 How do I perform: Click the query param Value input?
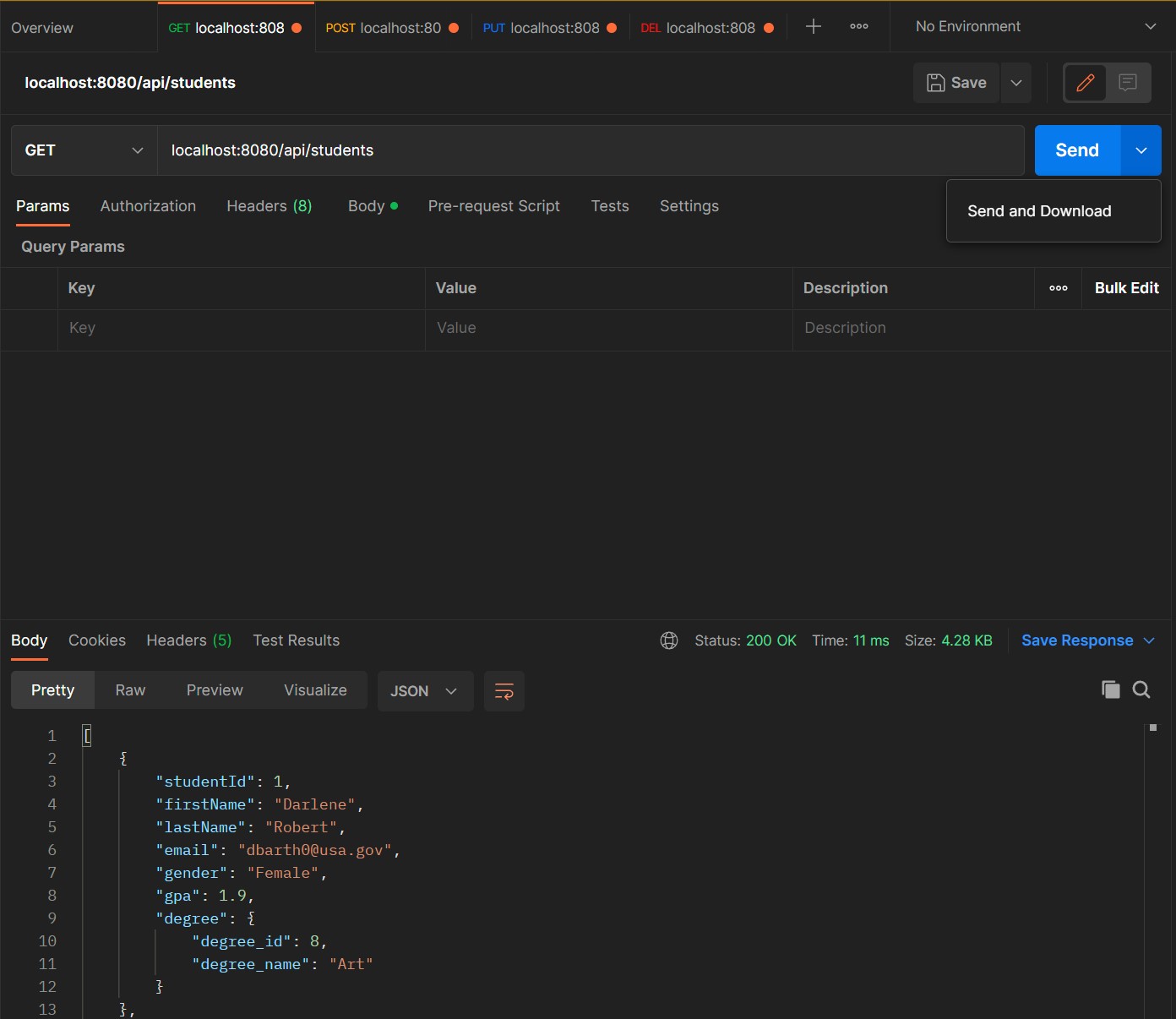pyautogui.click(x=609, y=328)
